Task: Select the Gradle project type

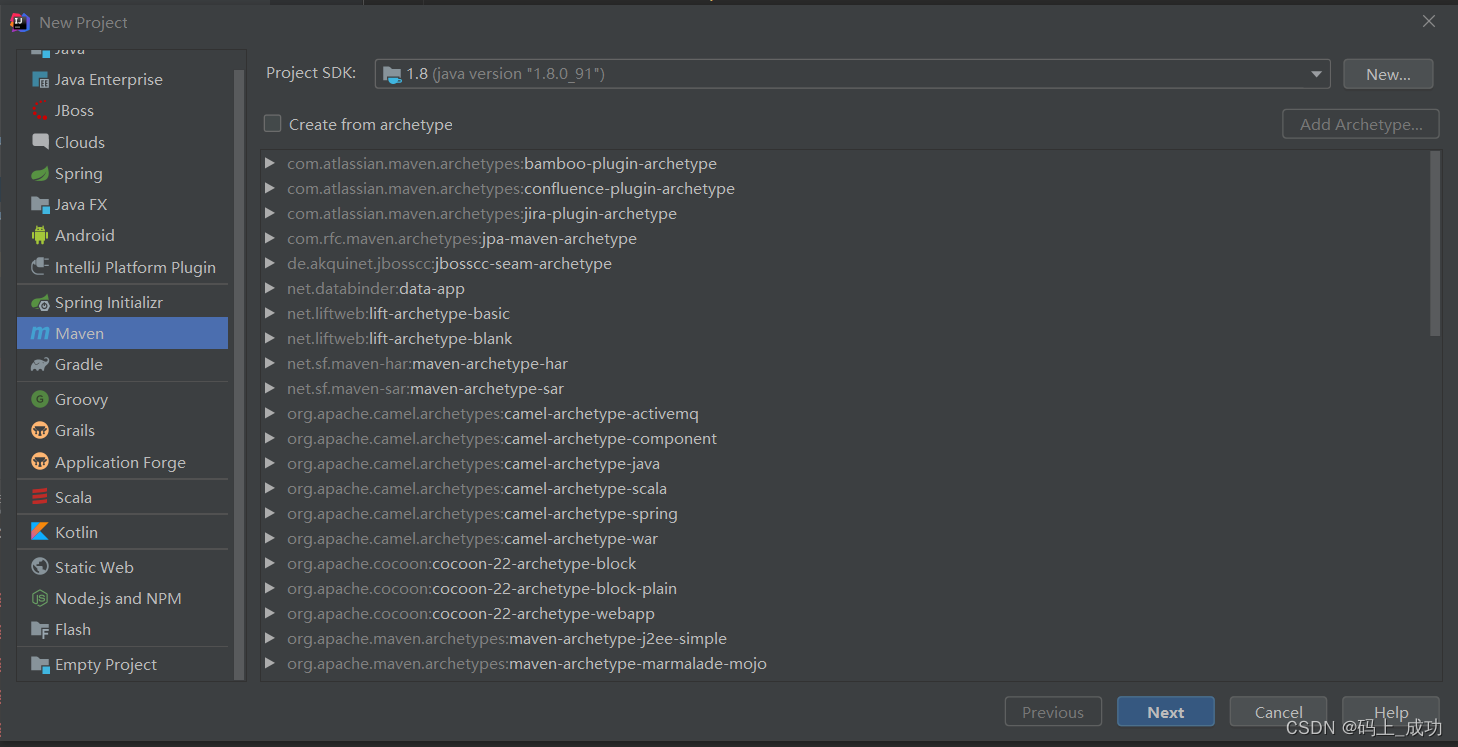Action: click(77, 364)
